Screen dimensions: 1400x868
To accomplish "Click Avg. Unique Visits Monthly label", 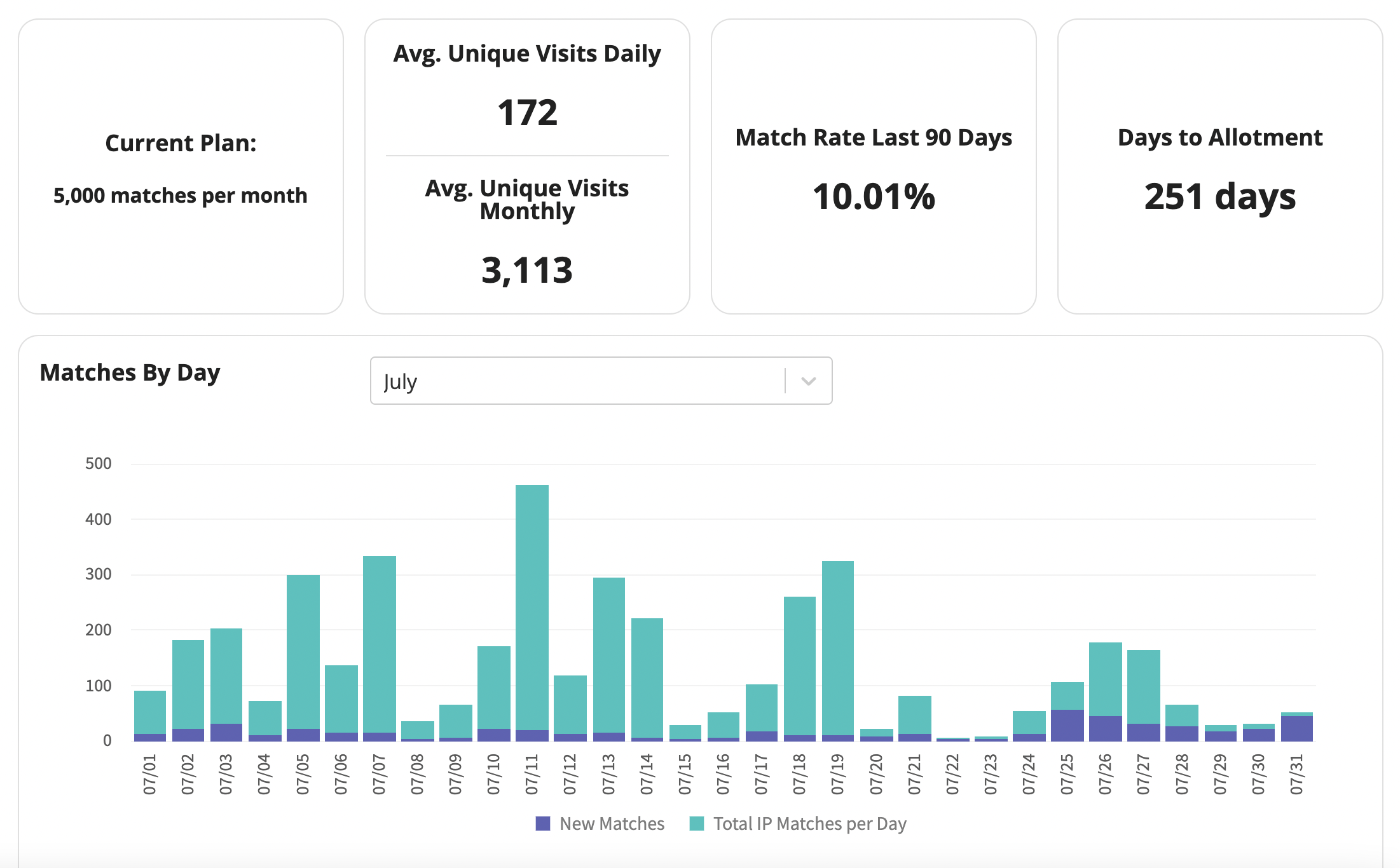I will 527,200.
